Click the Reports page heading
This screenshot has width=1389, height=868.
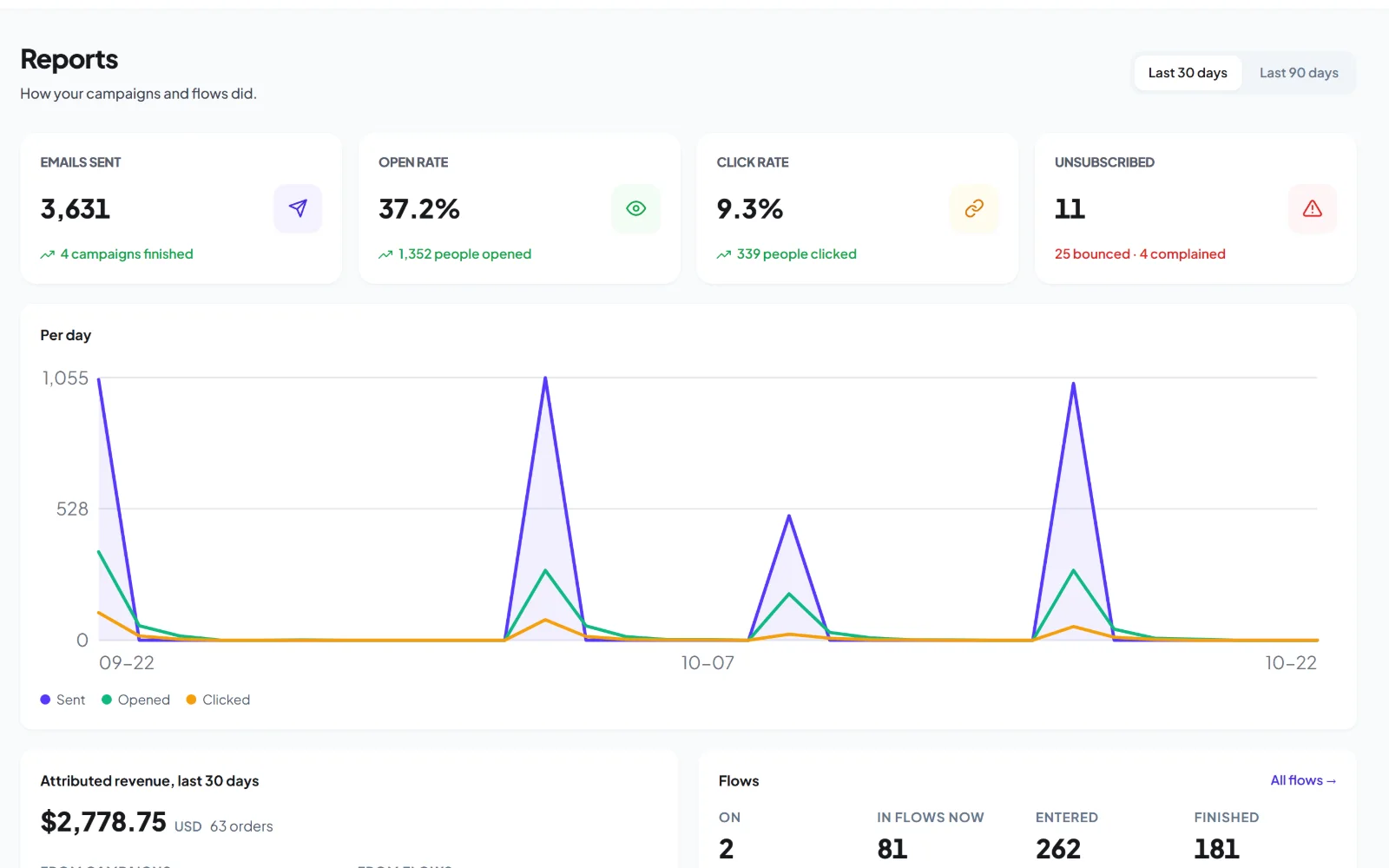69,59
